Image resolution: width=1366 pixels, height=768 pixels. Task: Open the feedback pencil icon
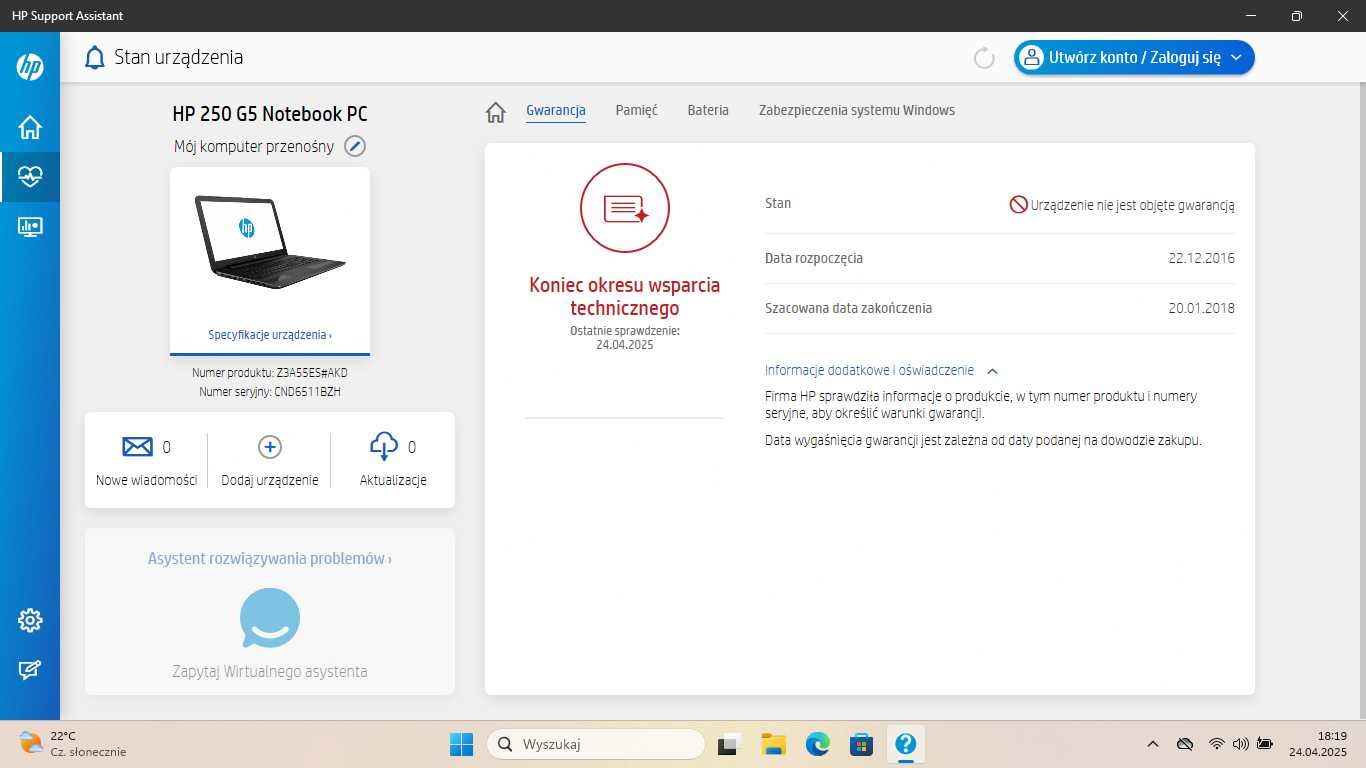click(30, 670)
